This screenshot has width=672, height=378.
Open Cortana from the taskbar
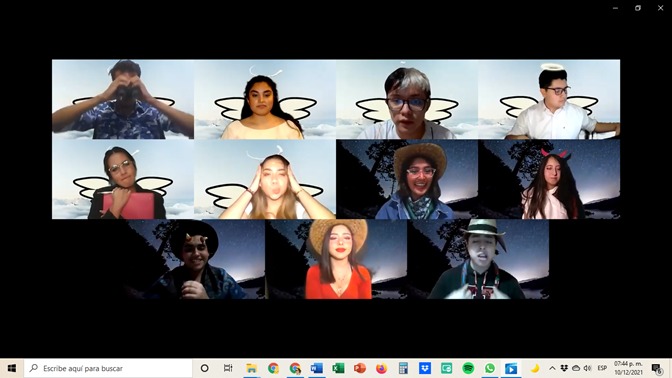[x=204, y=368]
